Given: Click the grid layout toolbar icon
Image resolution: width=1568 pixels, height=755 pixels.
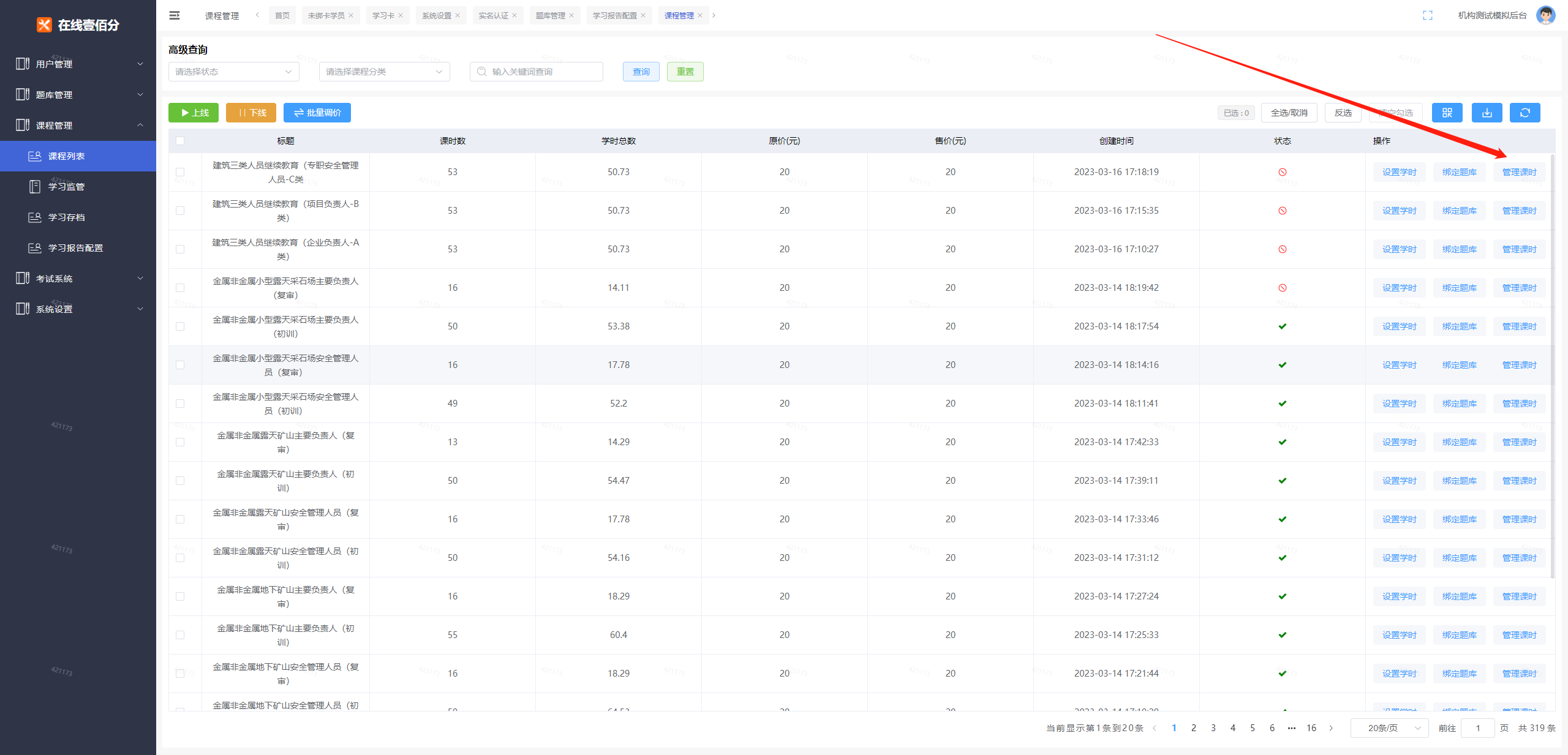Looking at the screenshot, I should pyautogui.click(x=1447, y=113).
